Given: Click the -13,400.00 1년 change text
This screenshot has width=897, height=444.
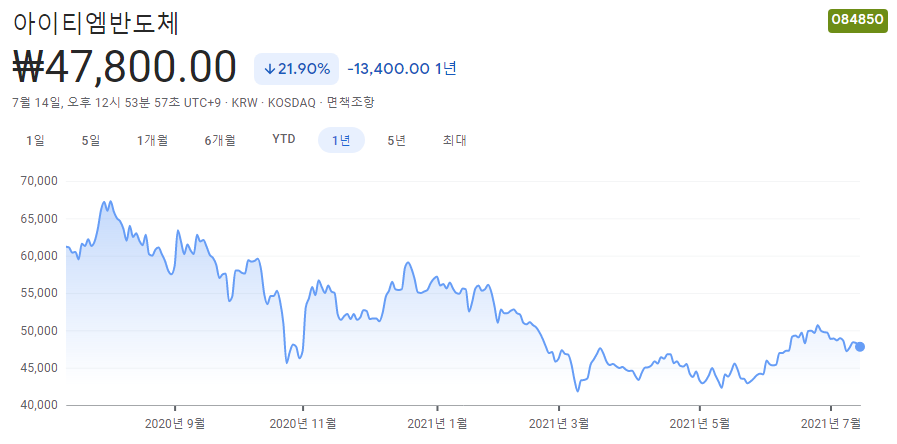Looking at the screenshot, I should 402,69.
